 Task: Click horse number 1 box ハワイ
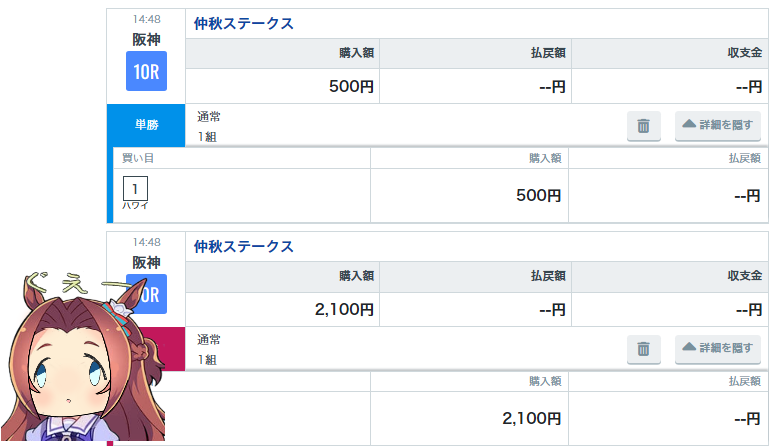pos(135,189)
